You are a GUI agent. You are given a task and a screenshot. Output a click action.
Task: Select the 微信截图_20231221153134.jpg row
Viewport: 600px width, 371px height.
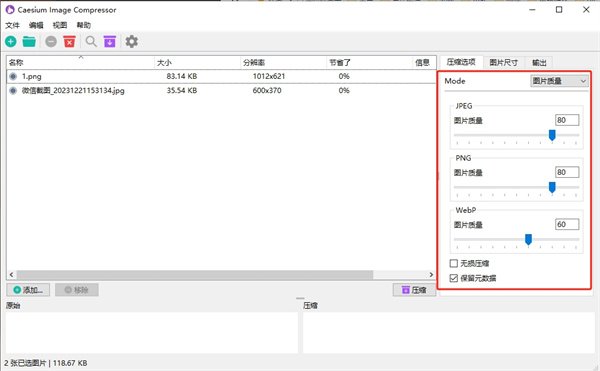pos(221,91)
